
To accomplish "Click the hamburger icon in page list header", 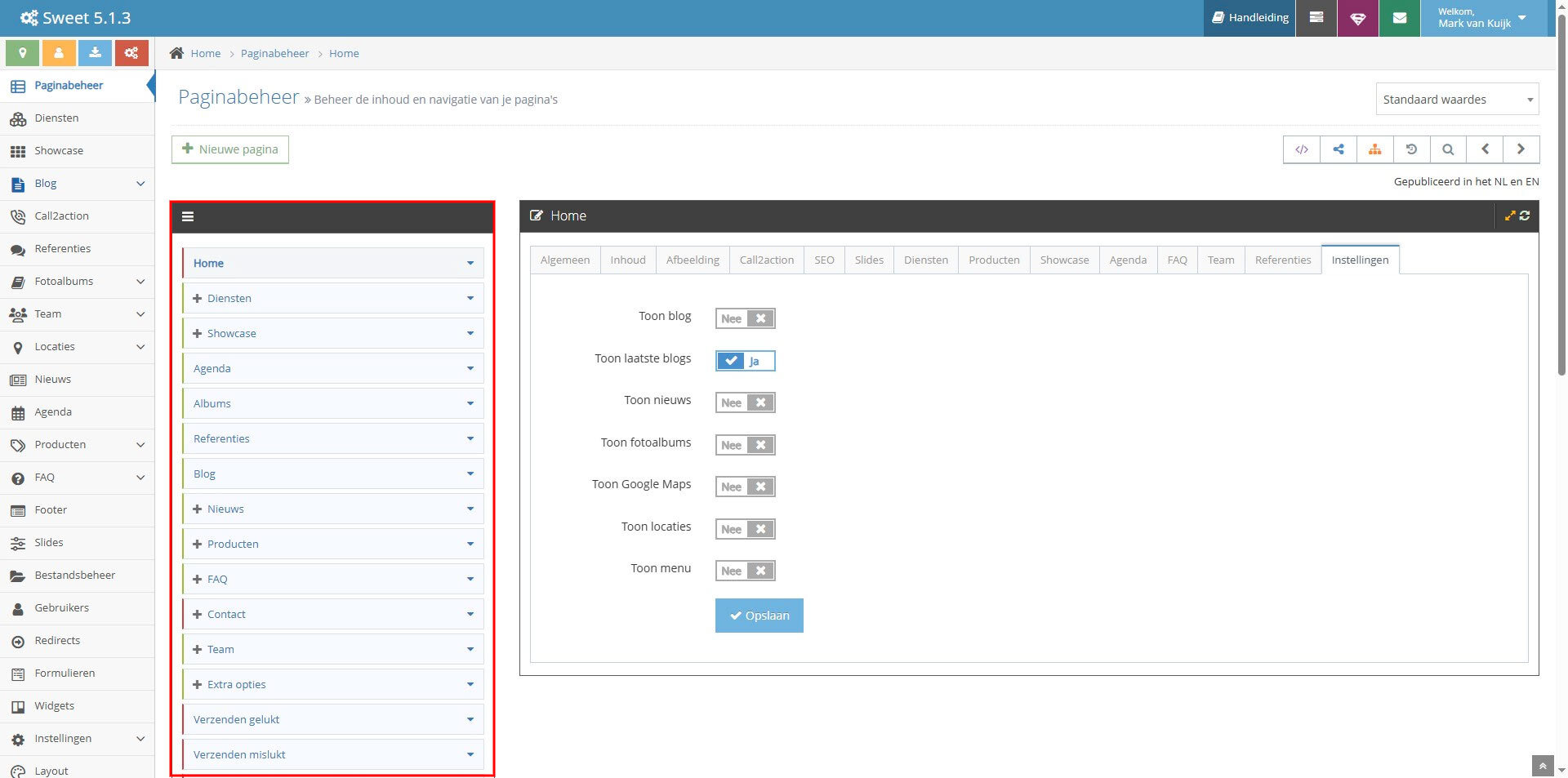I will tap(188, 216).
